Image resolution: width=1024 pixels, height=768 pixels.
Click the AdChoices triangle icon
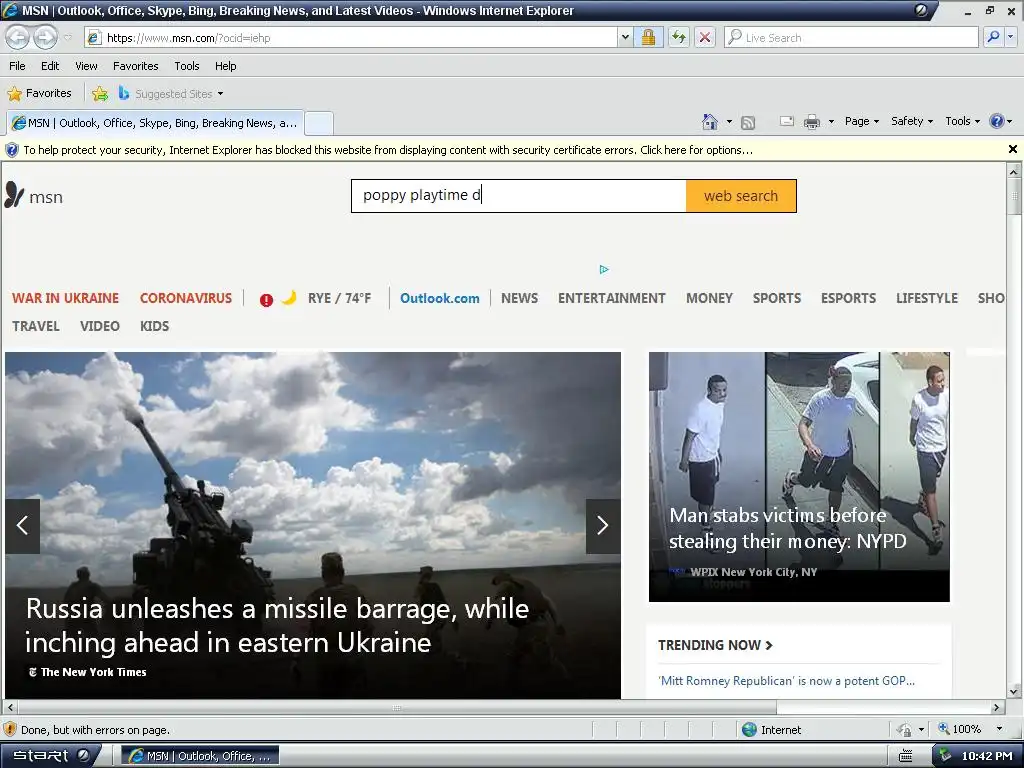point(604,269)
